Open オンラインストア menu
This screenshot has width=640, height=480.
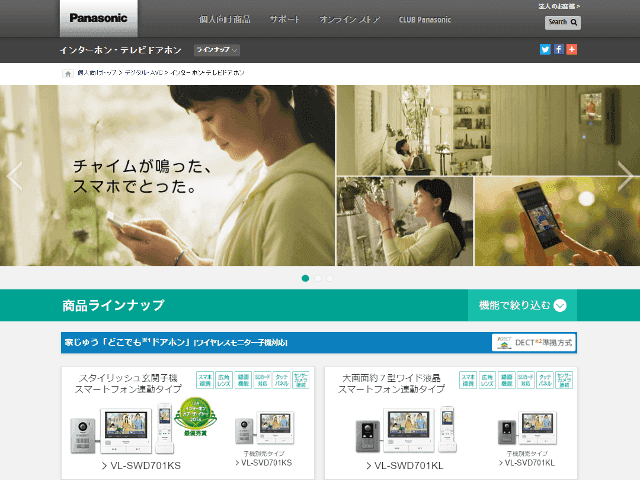pyautogui.click(x=349, y=20)
